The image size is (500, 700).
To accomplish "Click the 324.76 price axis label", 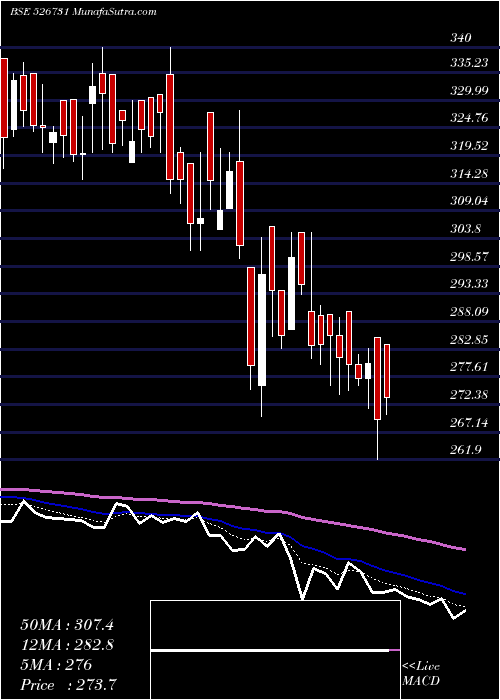I will click(469, 118).
